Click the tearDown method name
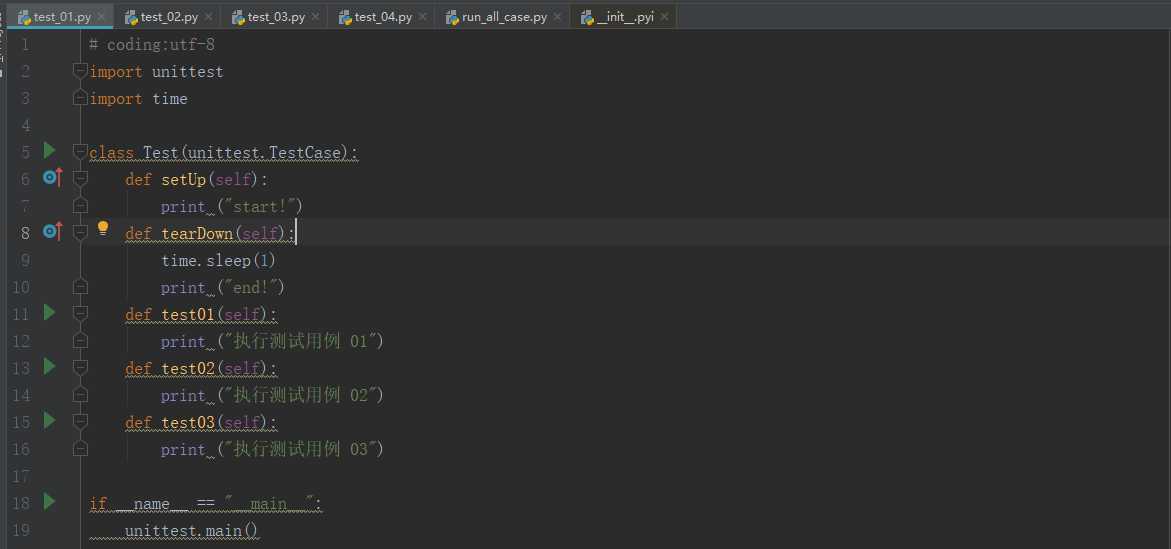This screenshot has height=549, width=1171. [197, 233]
